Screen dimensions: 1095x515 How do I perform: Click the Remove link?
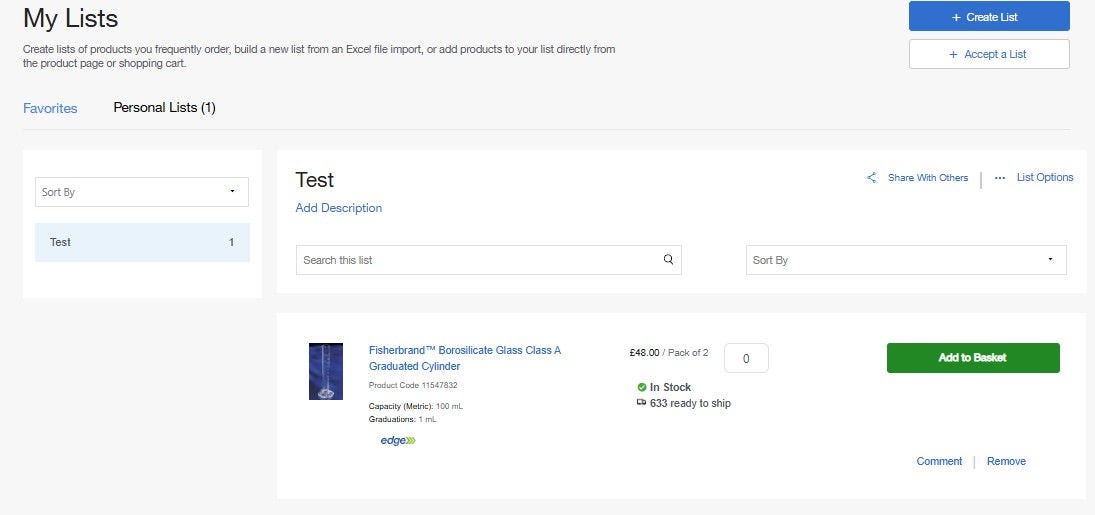click(1006, 461)
